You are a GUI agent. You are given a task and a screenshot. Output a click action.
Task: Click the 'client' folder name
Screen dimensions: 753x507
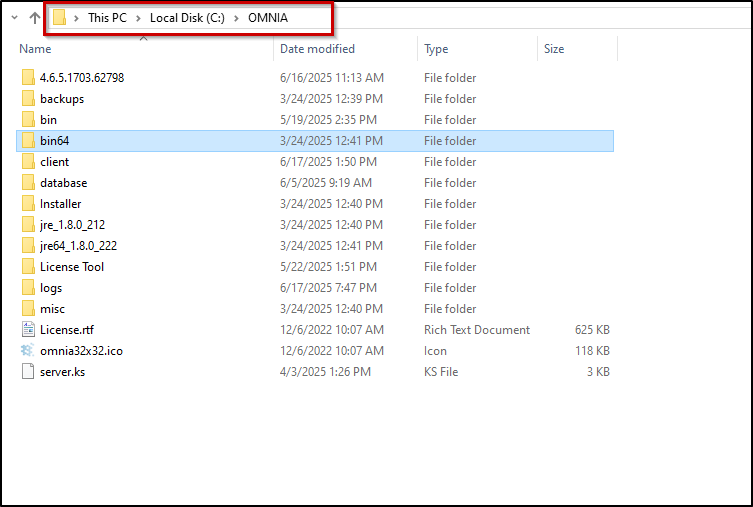(x=55, y=162)
